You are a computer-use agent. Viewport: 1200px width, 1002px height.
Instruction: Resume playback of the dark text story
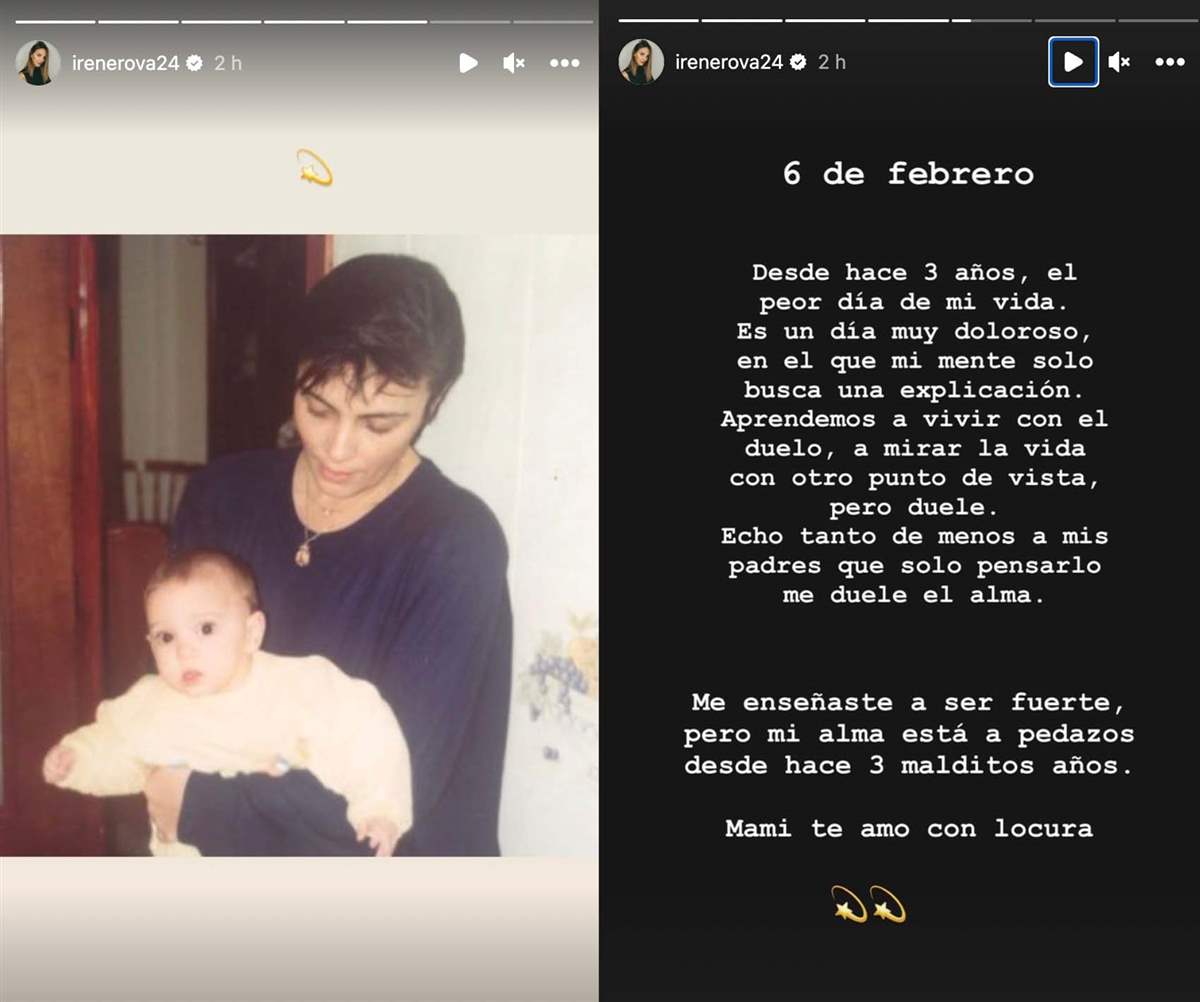coord(1073,62)
